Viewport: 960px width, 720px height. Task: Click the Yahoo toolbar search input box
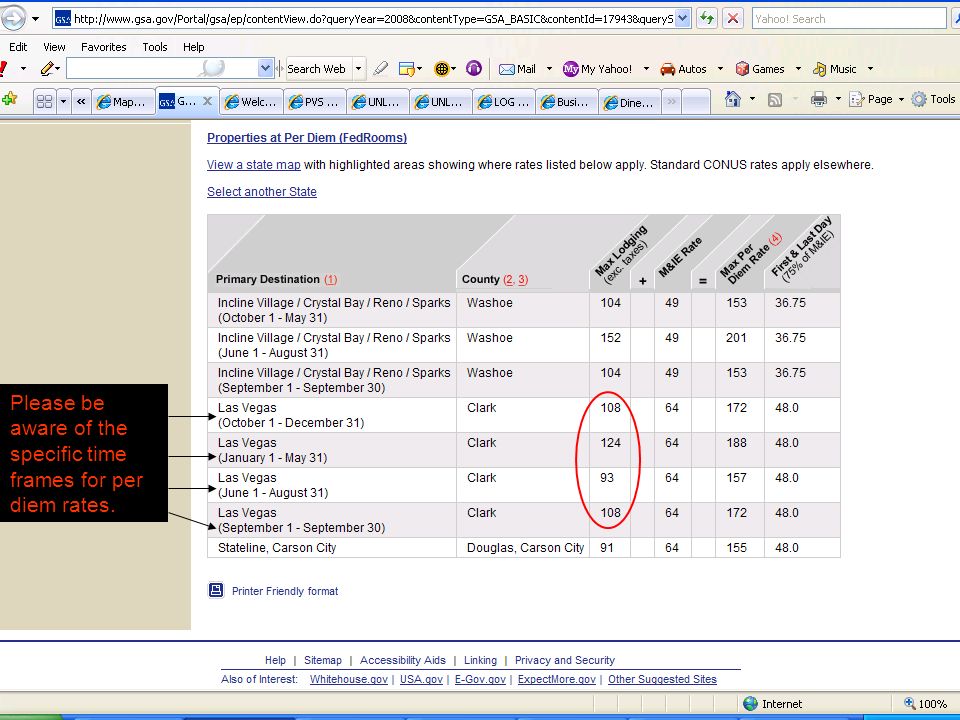pyautogui.click(x=162, y=69)
